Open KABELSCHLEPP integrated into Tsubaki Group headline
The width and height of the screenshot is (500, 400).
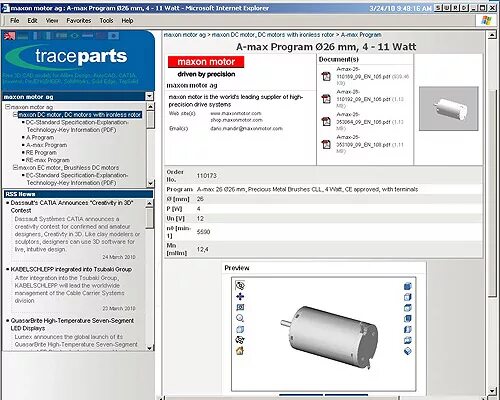(x=71, y=269)
